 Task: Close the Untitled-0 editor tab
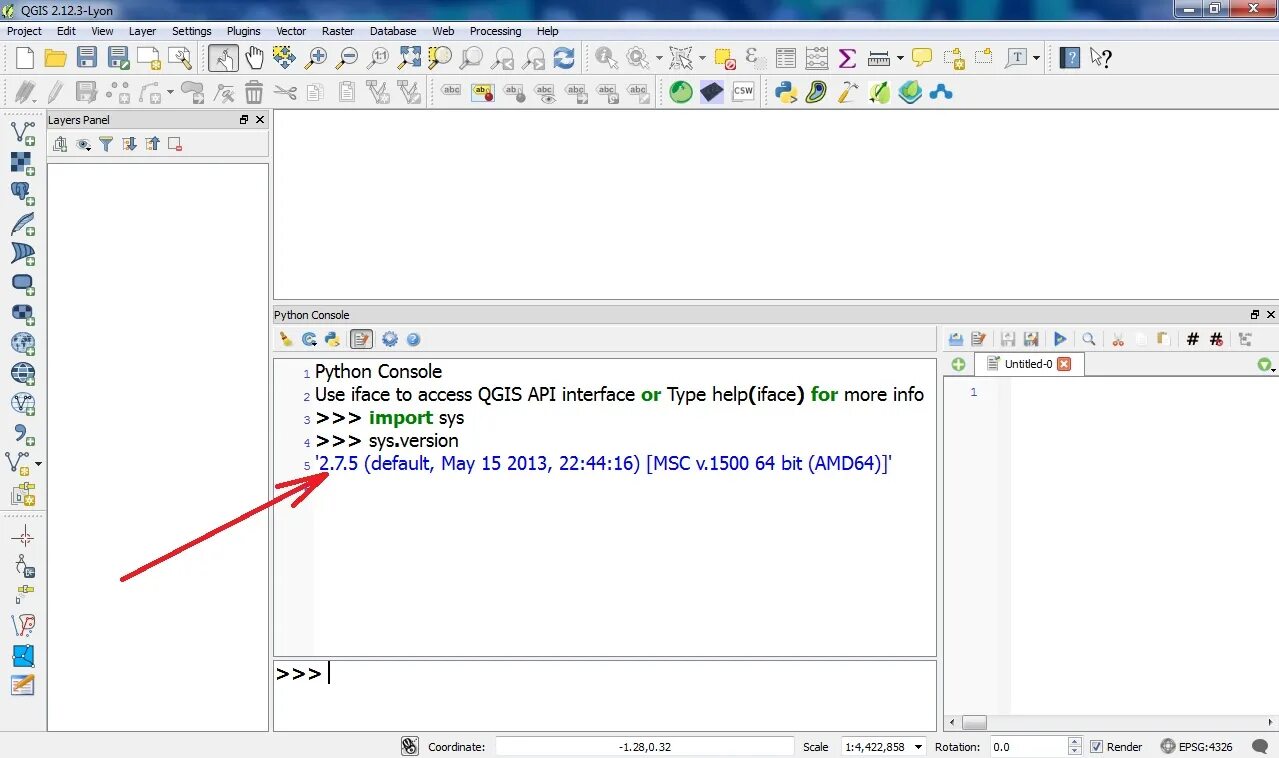1064,364
